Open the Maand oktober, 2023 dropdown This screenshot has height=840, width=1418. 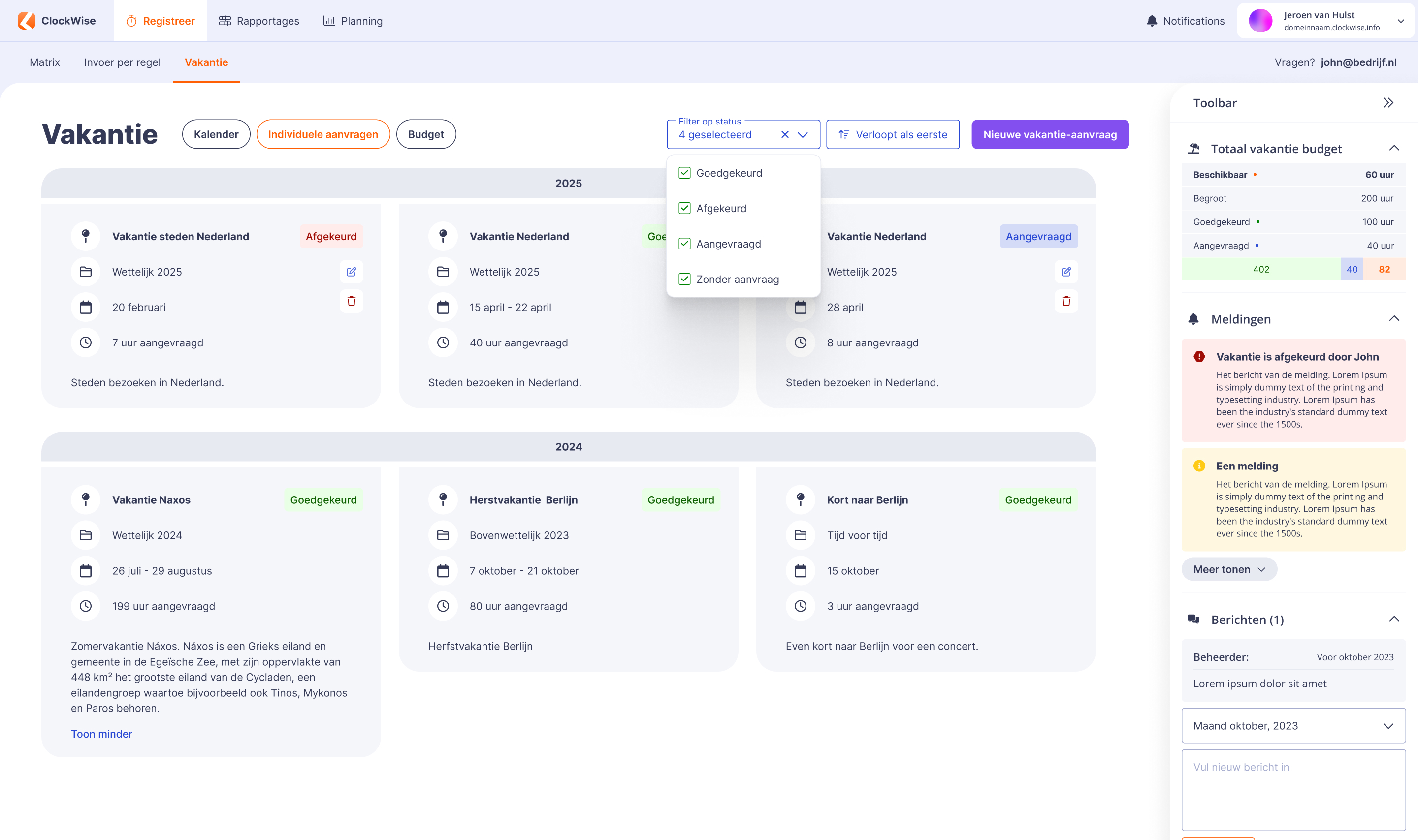pyautogui.click(x=1293, y=726)
